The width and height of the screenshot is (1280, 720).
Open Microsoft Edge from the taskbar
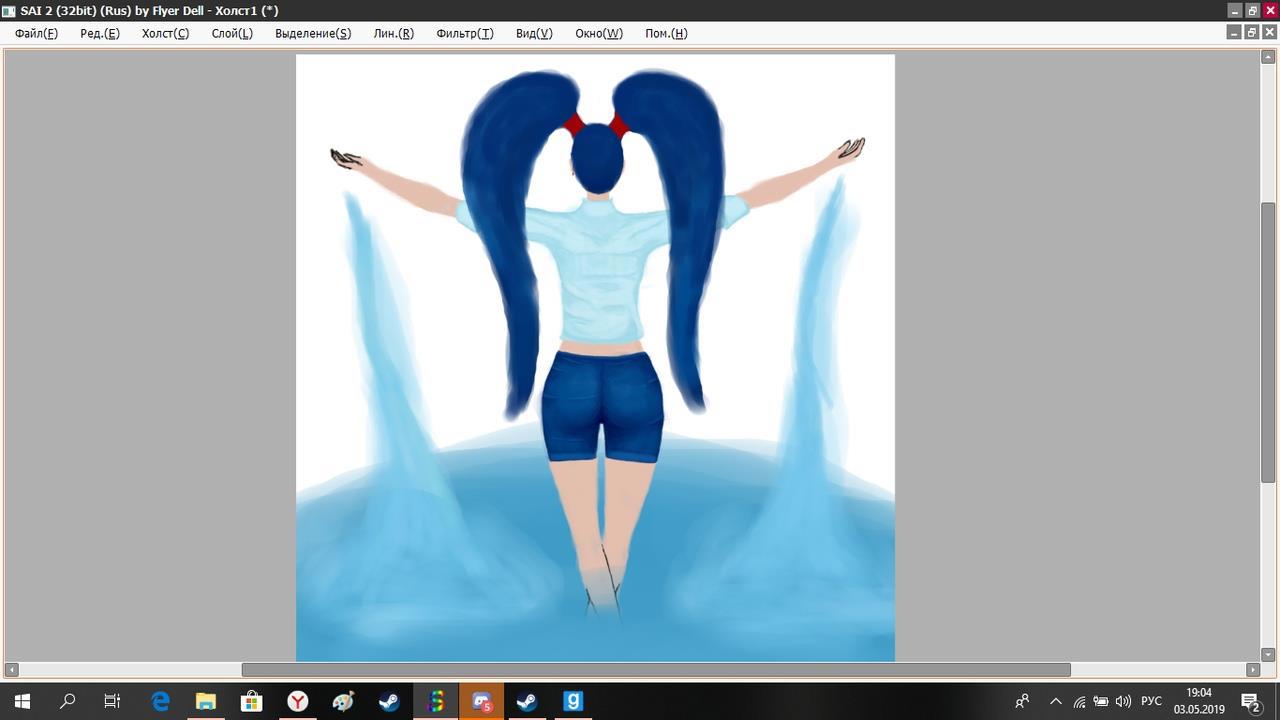click(160, 701)
